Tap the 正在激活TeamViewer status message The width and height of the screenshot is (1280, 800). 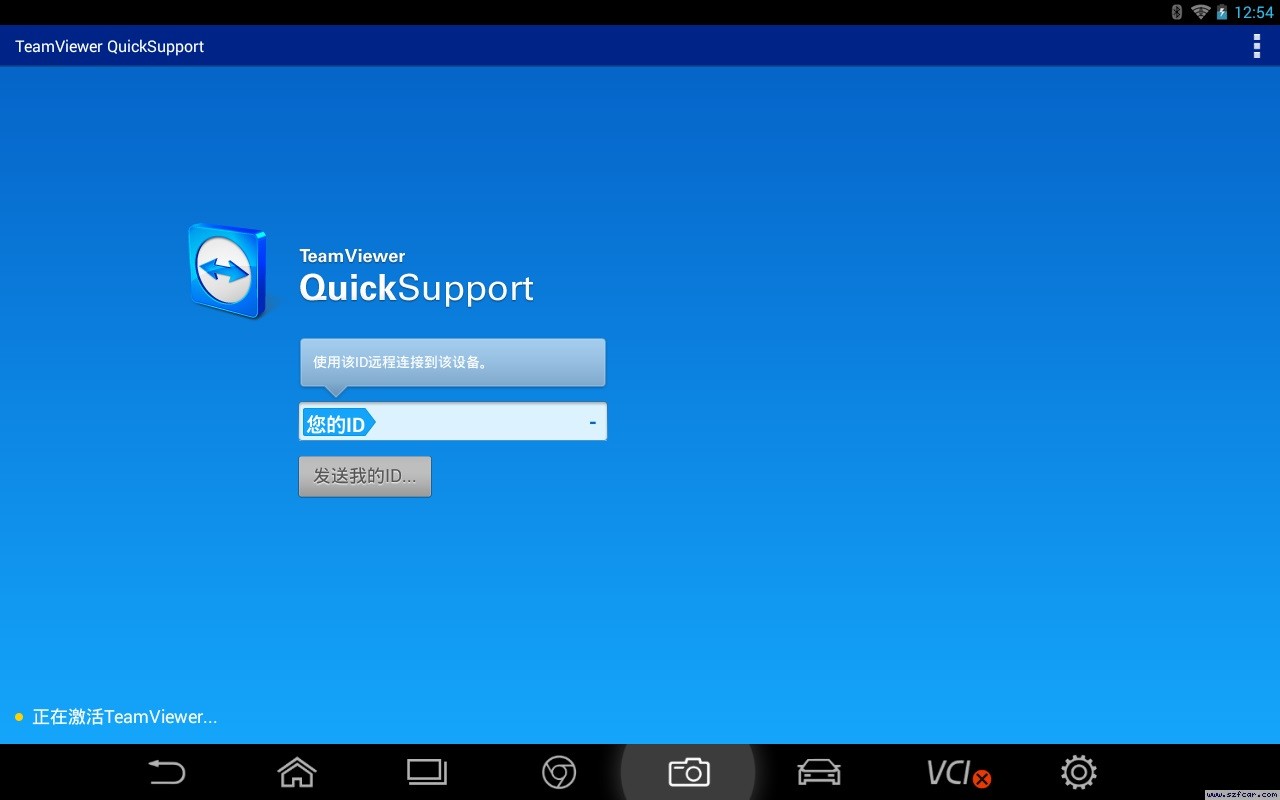125,717
